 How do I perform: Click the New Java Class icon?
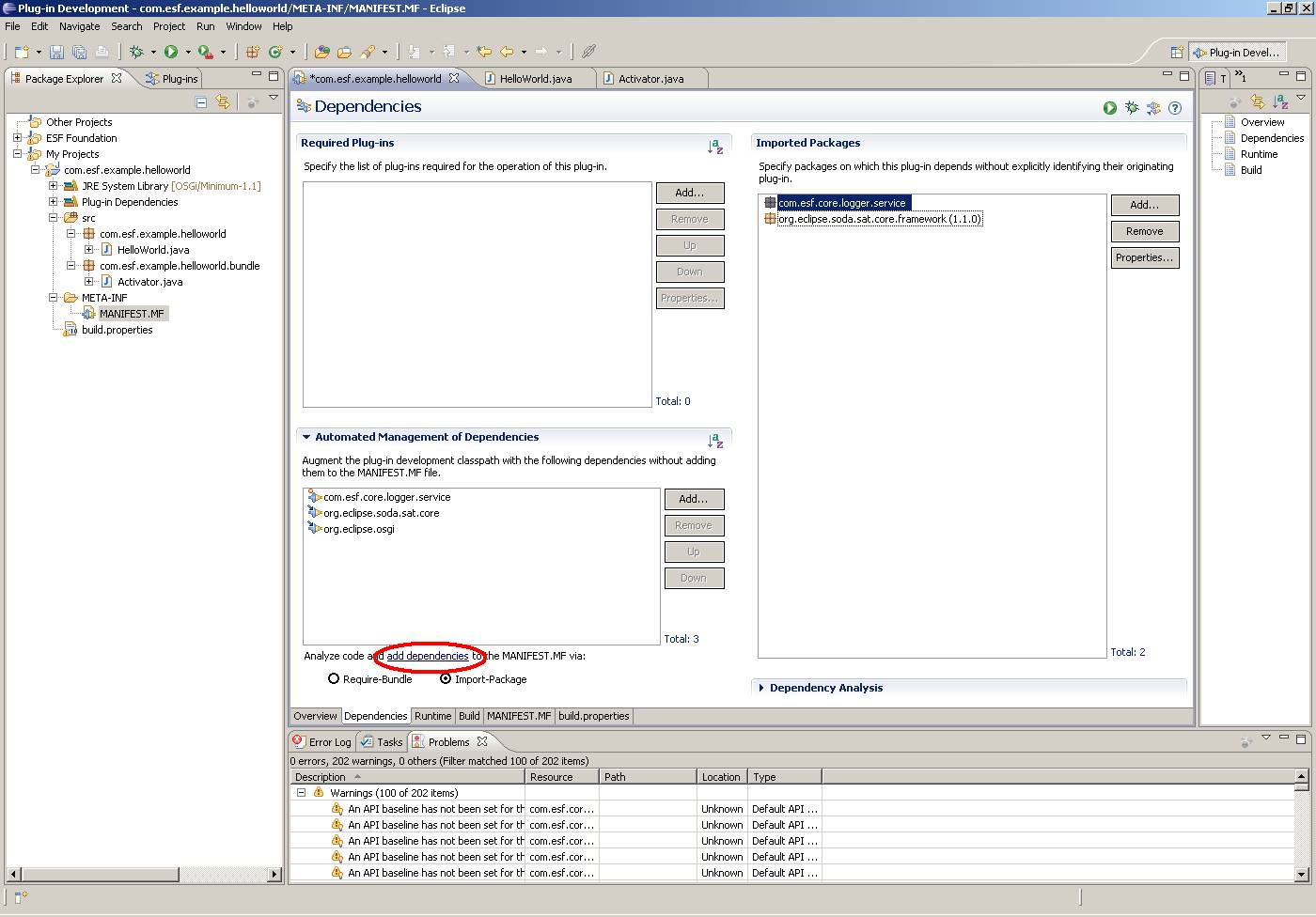275,52
